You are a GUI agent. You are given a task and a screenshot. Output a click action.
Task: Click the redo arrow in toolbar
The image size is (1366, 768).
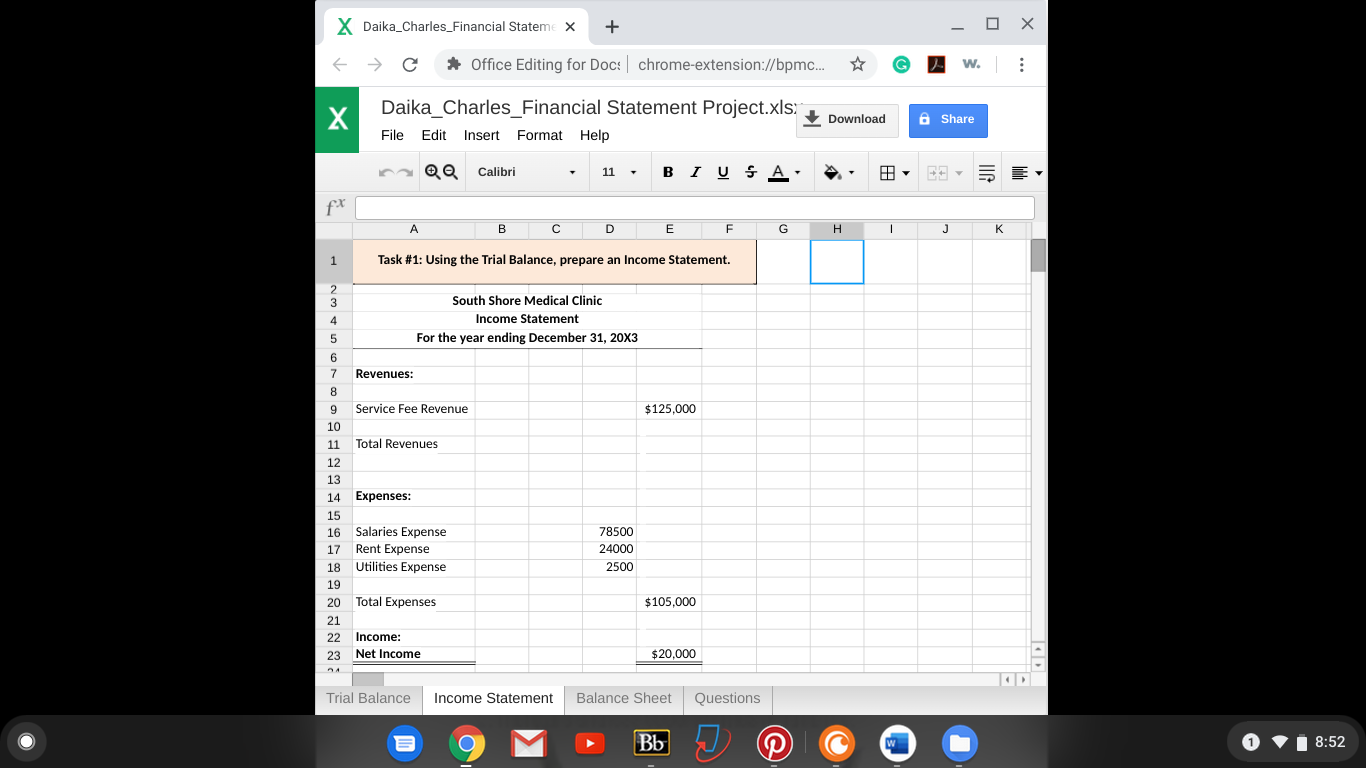click(404, 173)
